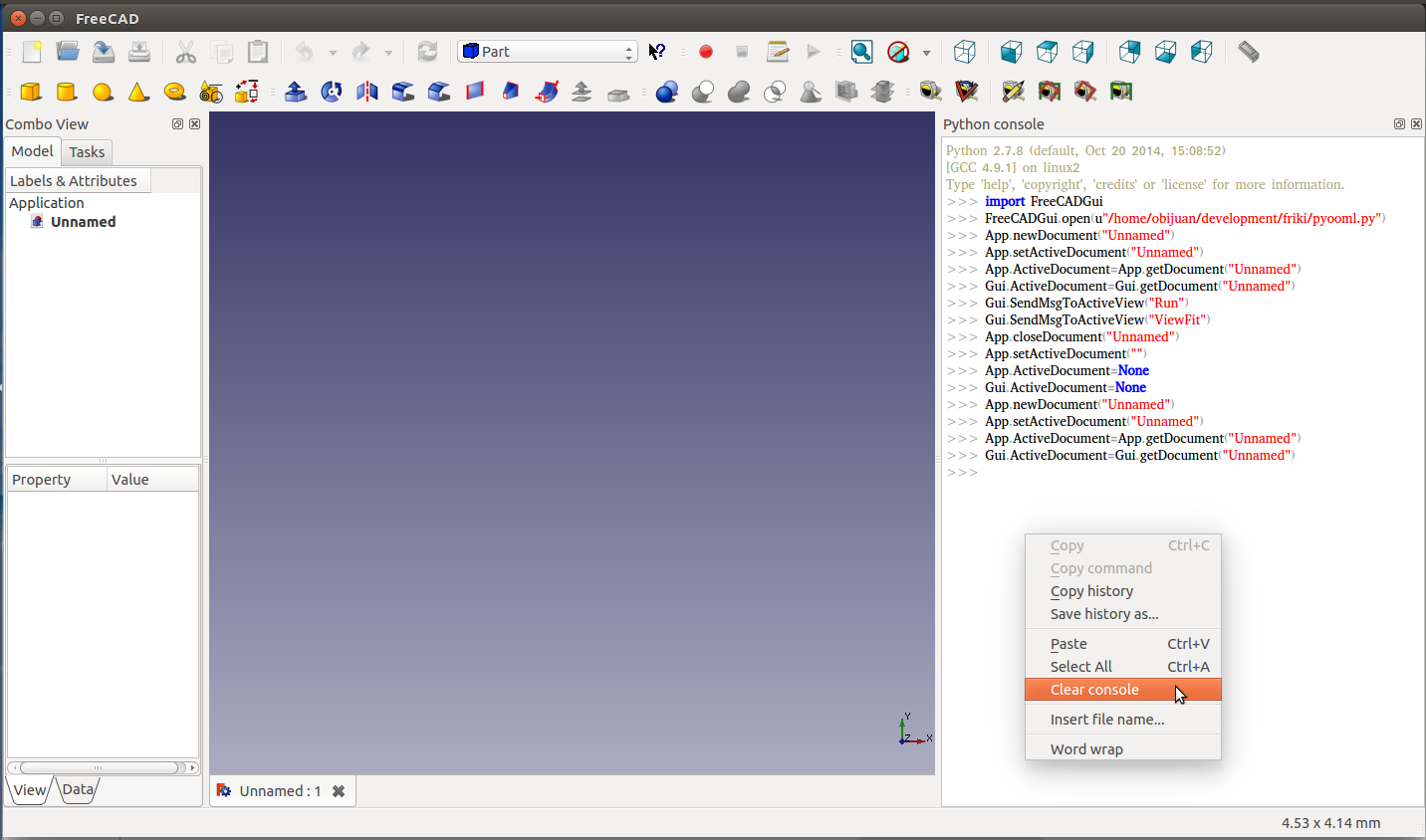Open the measure distance ruler tool
The image size is (1426, 840).
(x=1248, y=52)
